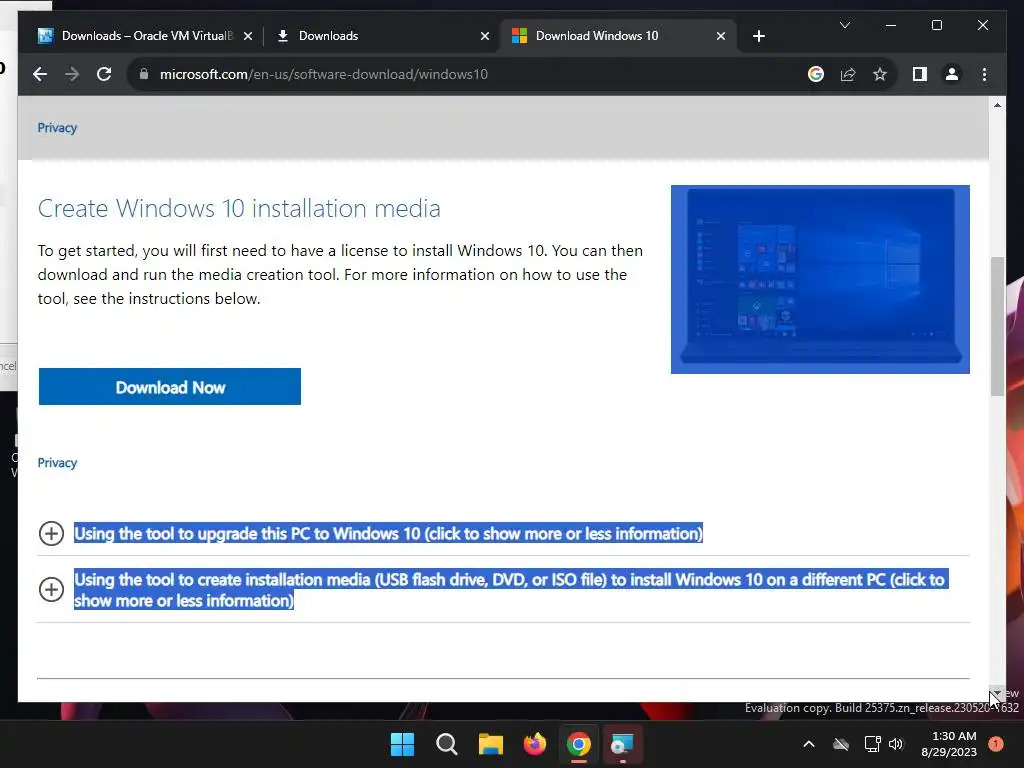Switch to the Downloads tab

[381, 36]
